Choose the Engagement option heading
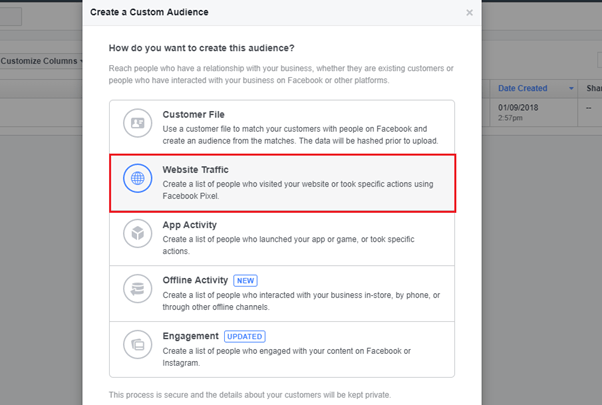This screenshot has height=405, width=602. click(x=190, y=336)
